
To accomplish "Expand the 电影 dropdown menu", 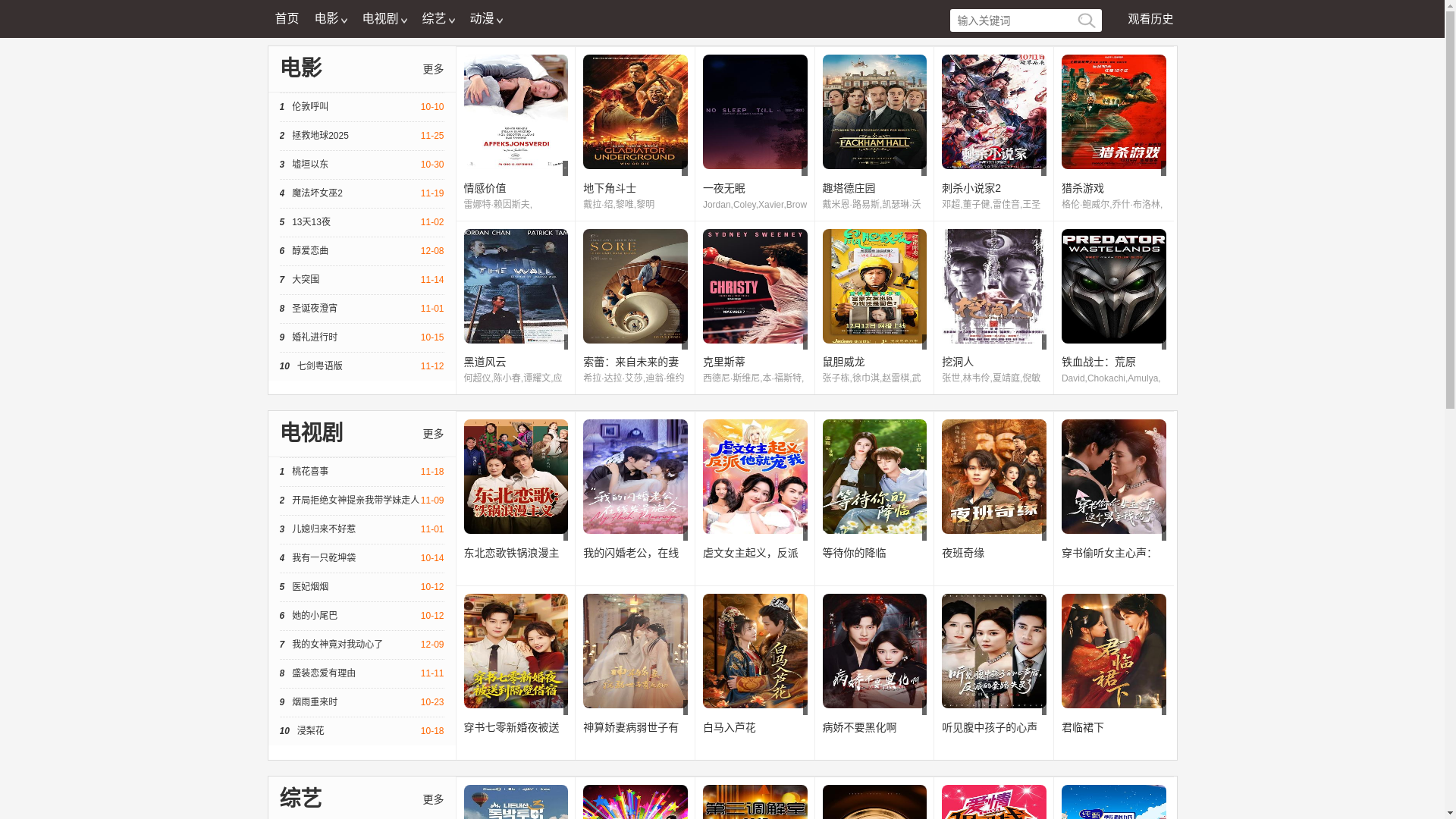I will [330, 19].
